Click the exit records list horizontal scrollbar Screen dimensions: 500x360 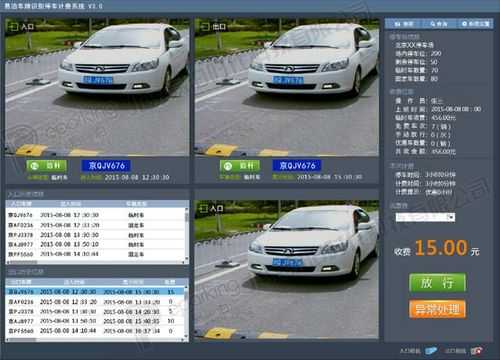click(95, 340)
